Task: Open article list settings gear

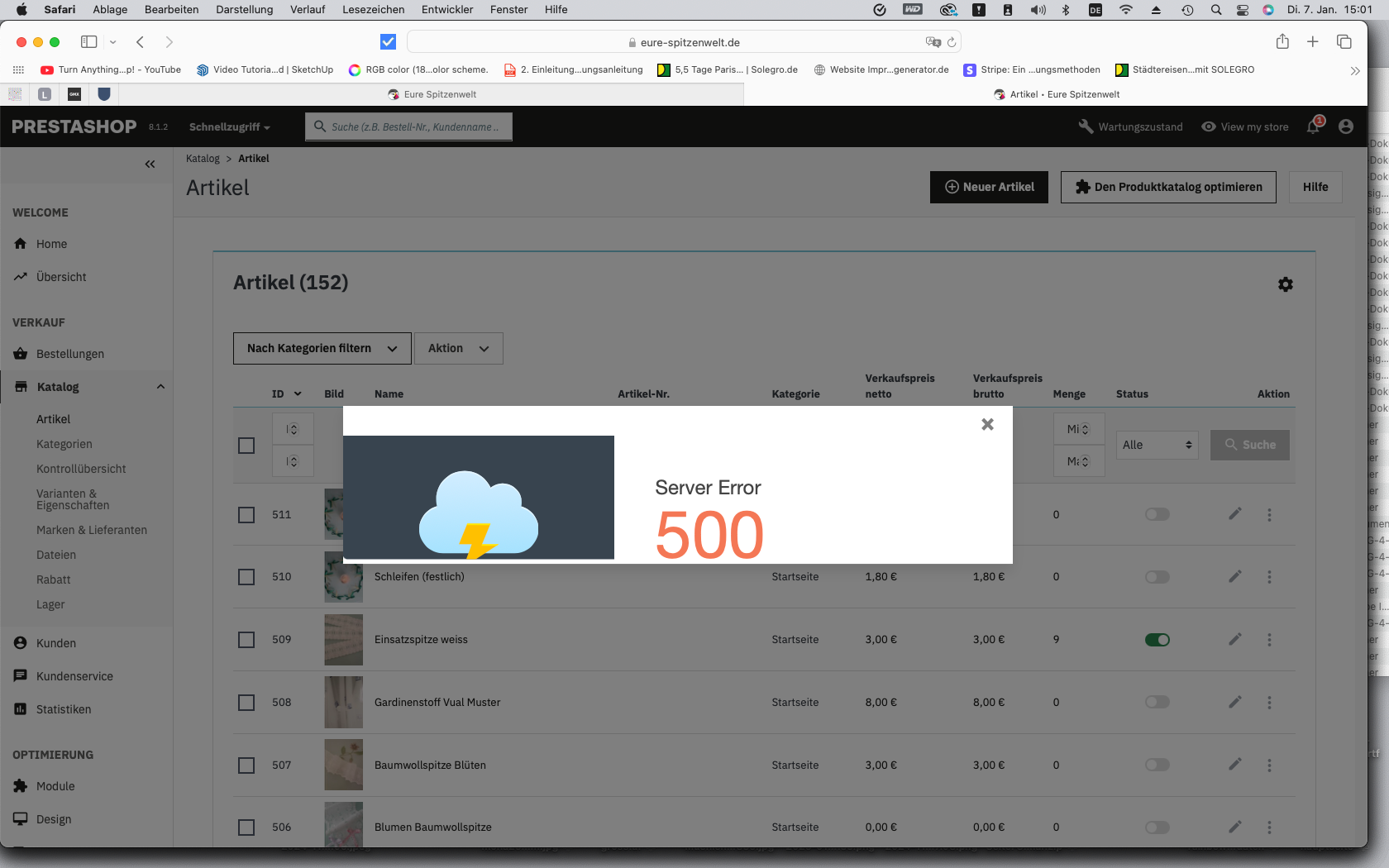Action: click(1286, 284)
